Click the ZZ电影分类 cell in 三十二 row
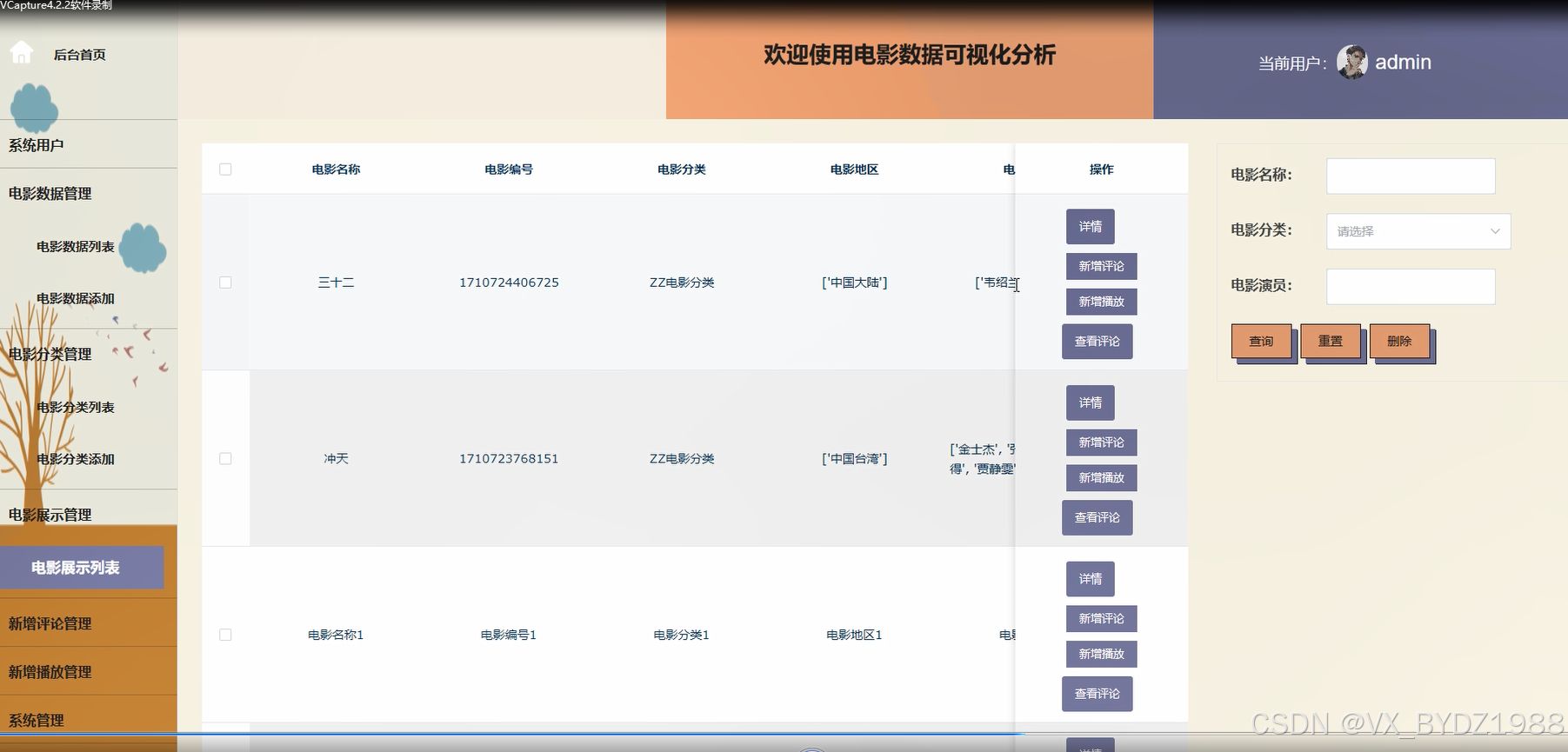The height and width of the screenshot is (752, 1568). pyautogui.click(x=682, y=283)
